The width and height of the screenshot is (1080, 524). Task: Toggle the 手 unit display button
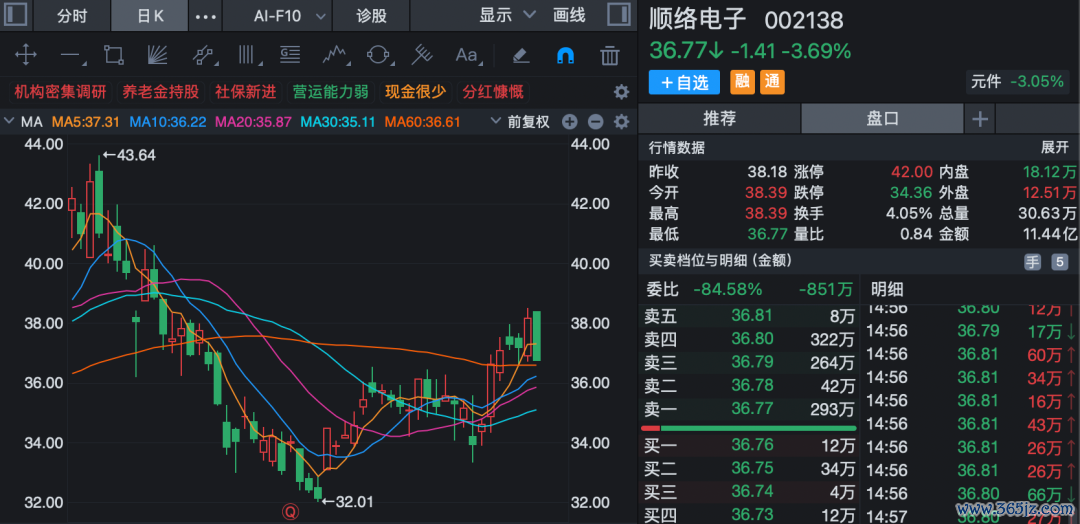point(1032,262)
